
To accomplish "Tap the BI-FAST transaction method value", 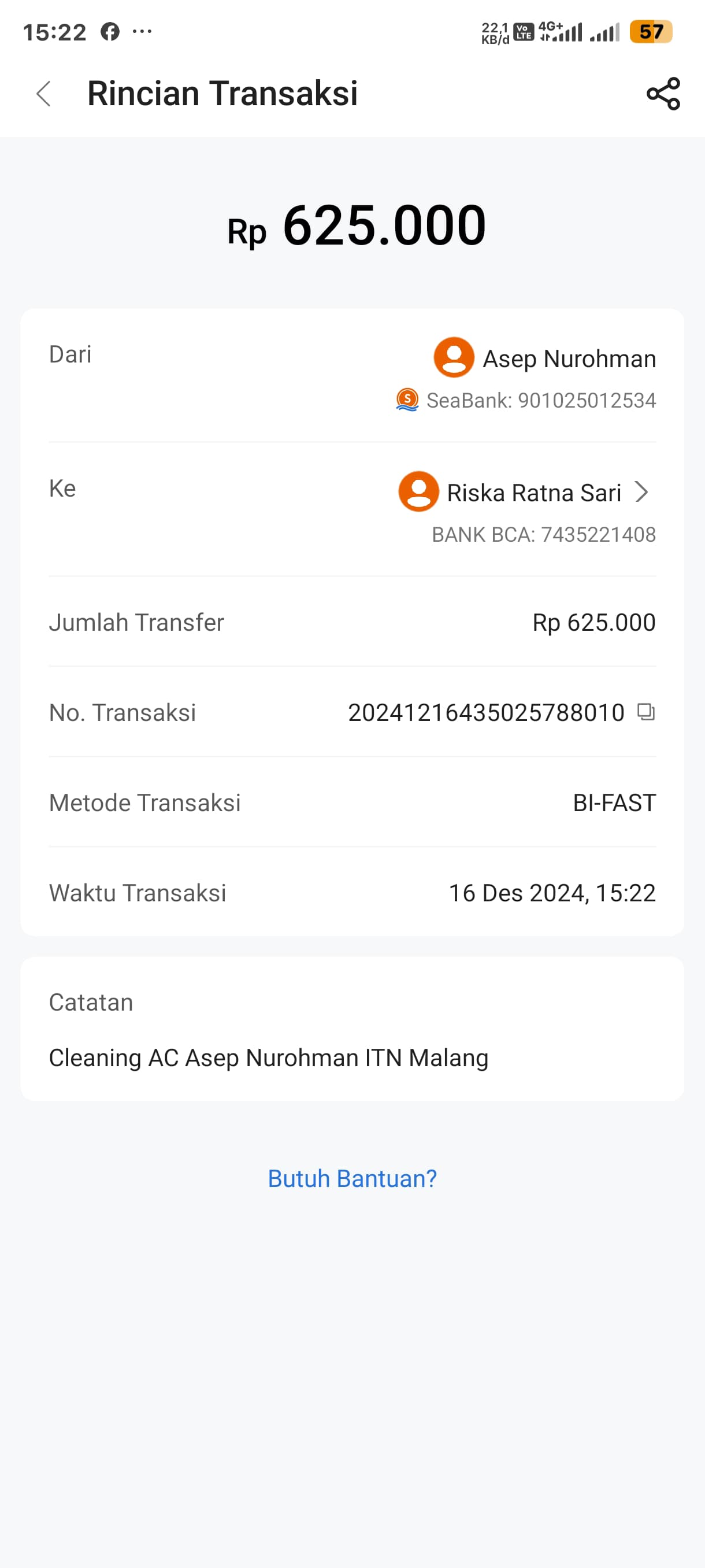I will click(x=614, y=803).
